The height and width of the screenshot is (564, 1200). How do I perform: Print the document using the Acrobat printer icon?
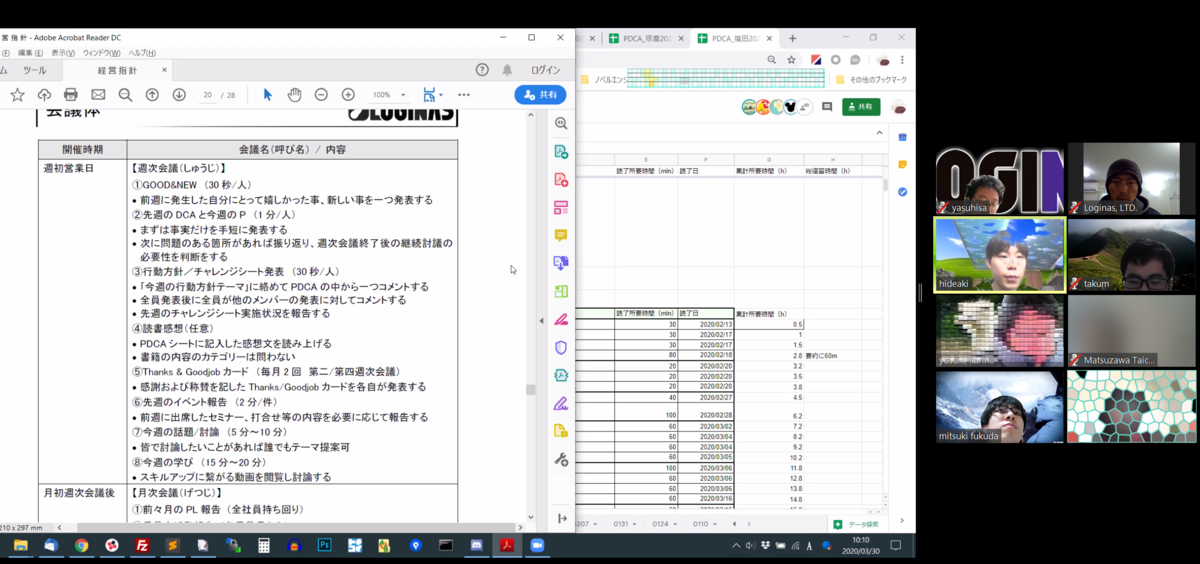pyautogui.click(x=71, y=95)
